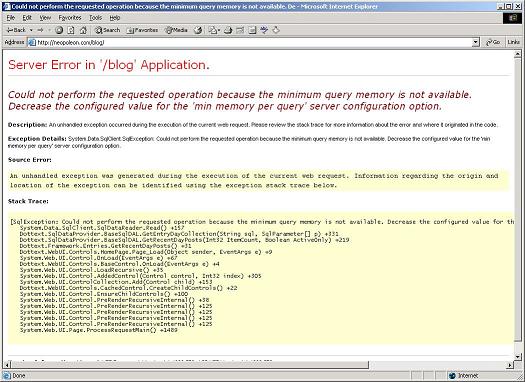Refresh the current page
Screen dimensions: 525x382
pos(71,30)
